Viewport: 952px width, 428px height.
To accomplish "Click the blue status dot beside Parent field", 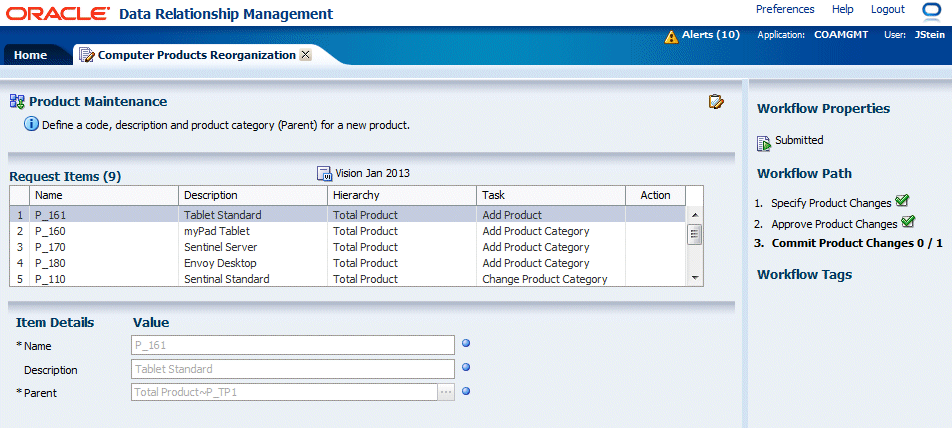I will (x=466, y=391).
